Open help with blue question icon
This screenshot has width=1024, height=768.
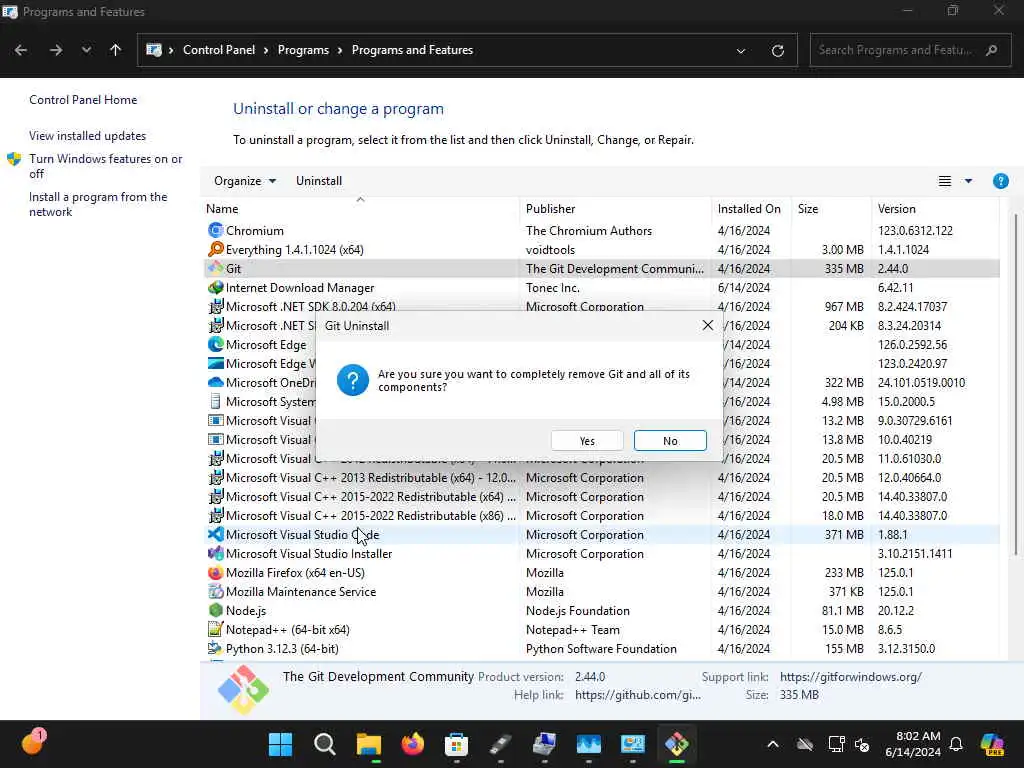1000,181
